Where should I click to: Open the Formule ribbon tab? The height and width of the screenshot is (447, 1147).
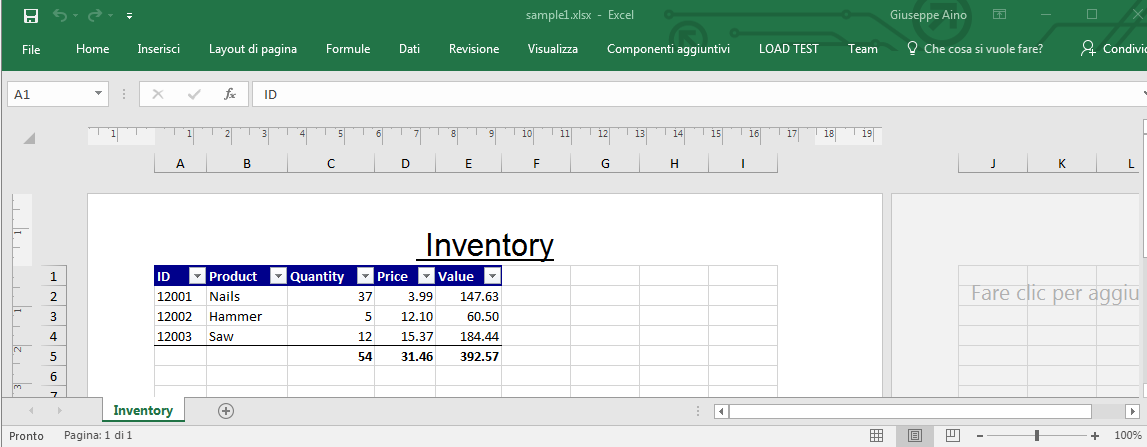click(348, 49)
